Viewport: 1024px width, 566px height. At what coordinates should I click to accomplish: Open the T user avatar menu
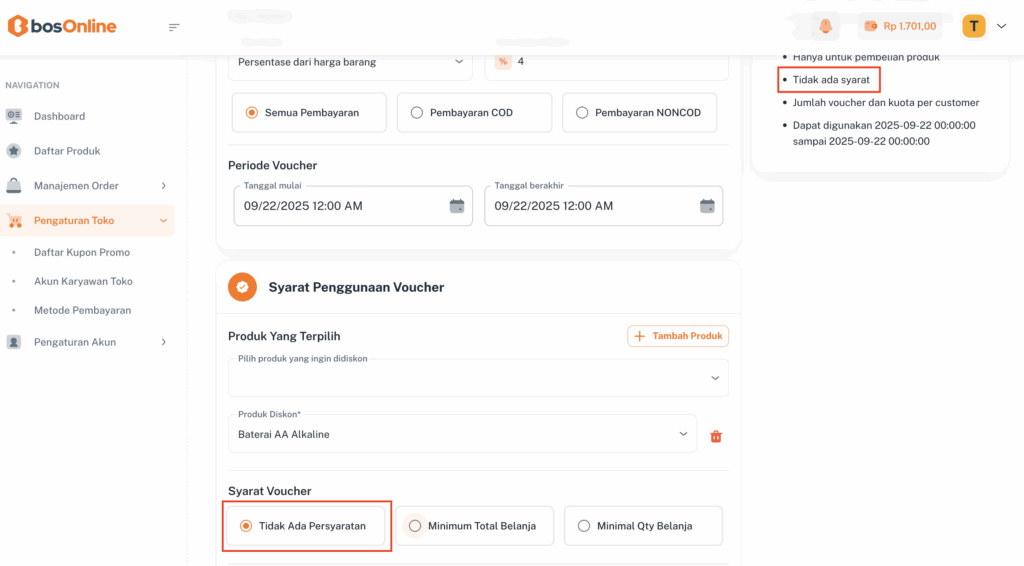[974, 27]
